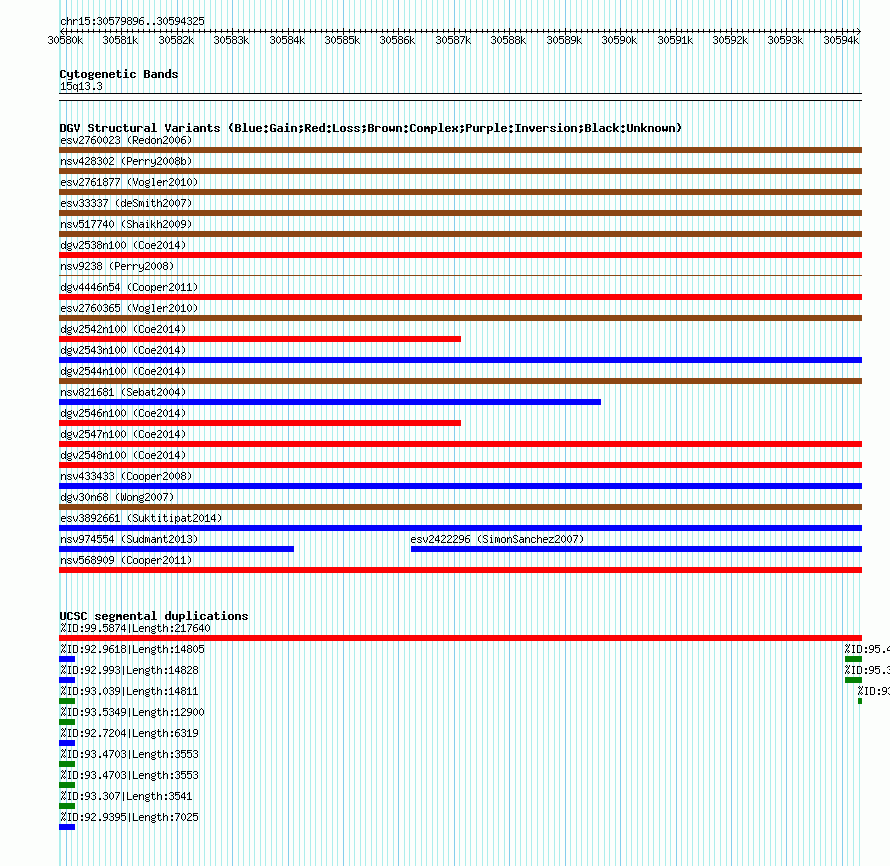The height and width of the screenshot is (866, 890).
Task: Select the short red bar under dgv2546n100
Action: 260,423
